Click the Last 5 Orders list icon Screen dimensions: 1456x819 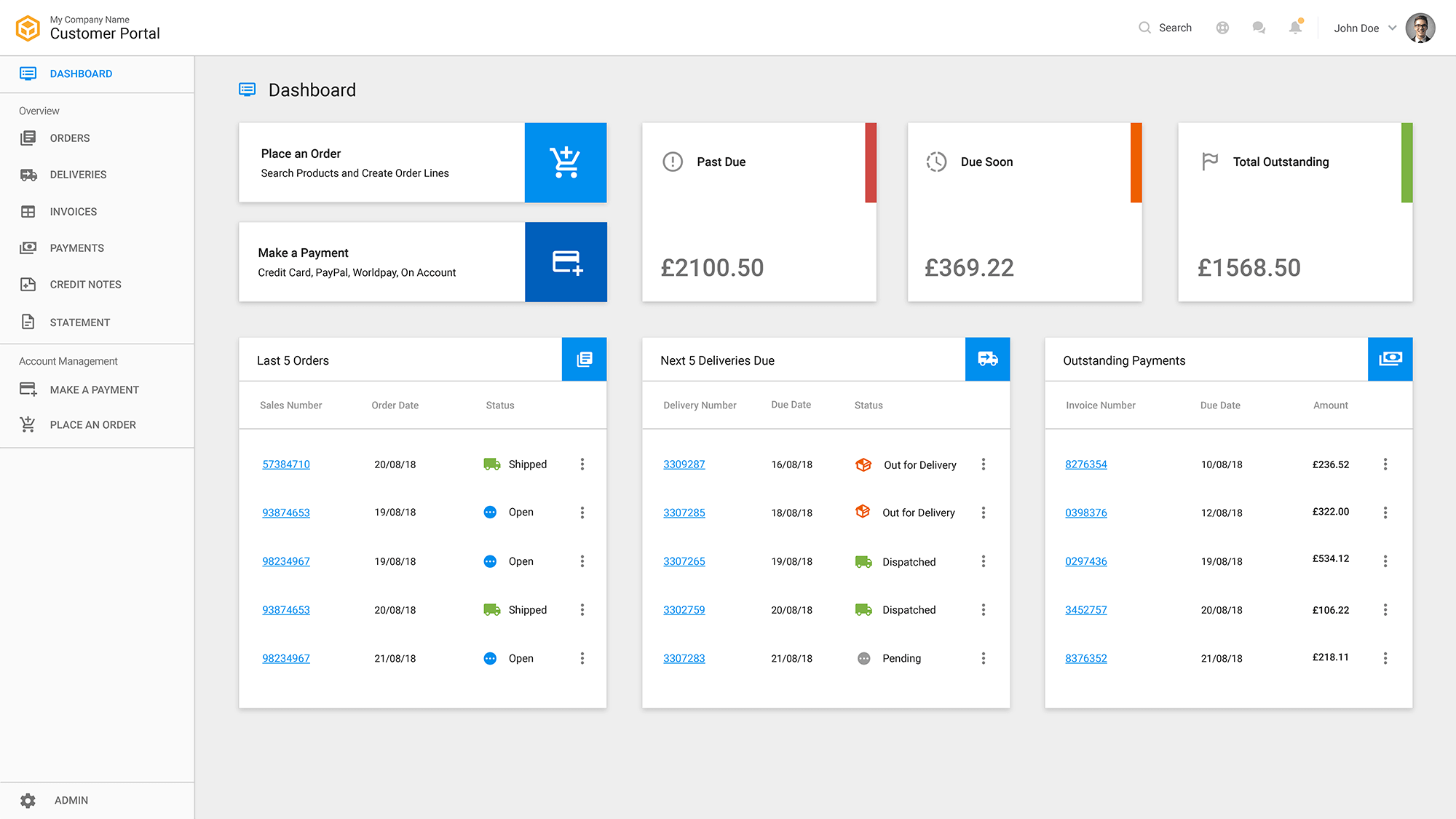pyautogui.click(x=584, y=360)
